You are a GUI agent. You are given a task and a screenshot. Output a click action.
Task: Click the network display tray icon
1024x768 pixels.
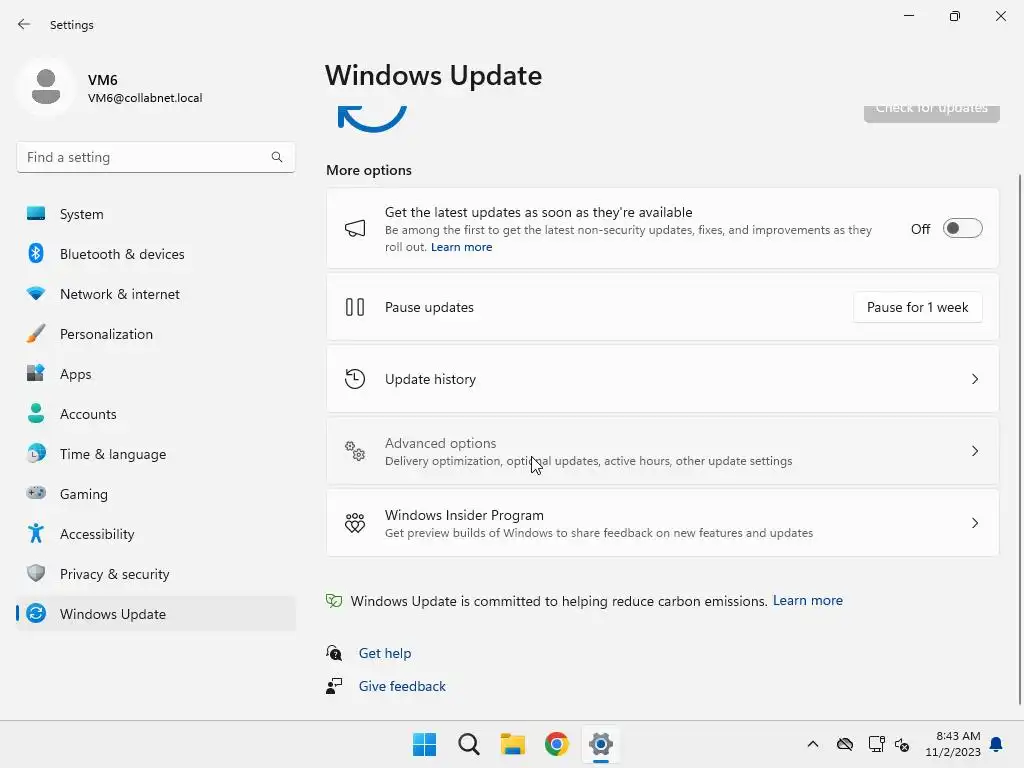[x=876, y=744]
